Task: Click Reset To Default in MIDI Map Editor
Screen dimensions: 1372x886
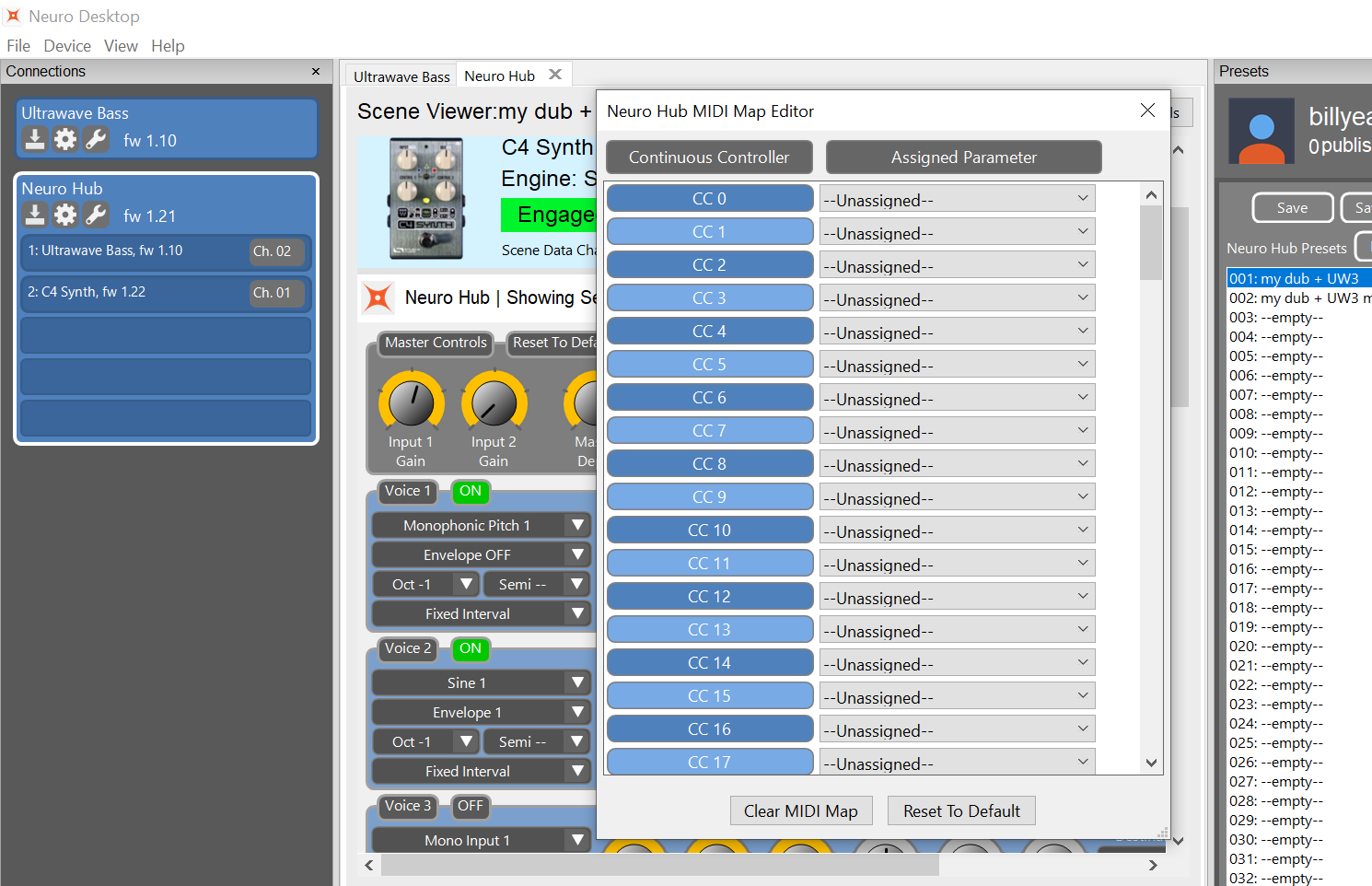Action: point(961,810)
